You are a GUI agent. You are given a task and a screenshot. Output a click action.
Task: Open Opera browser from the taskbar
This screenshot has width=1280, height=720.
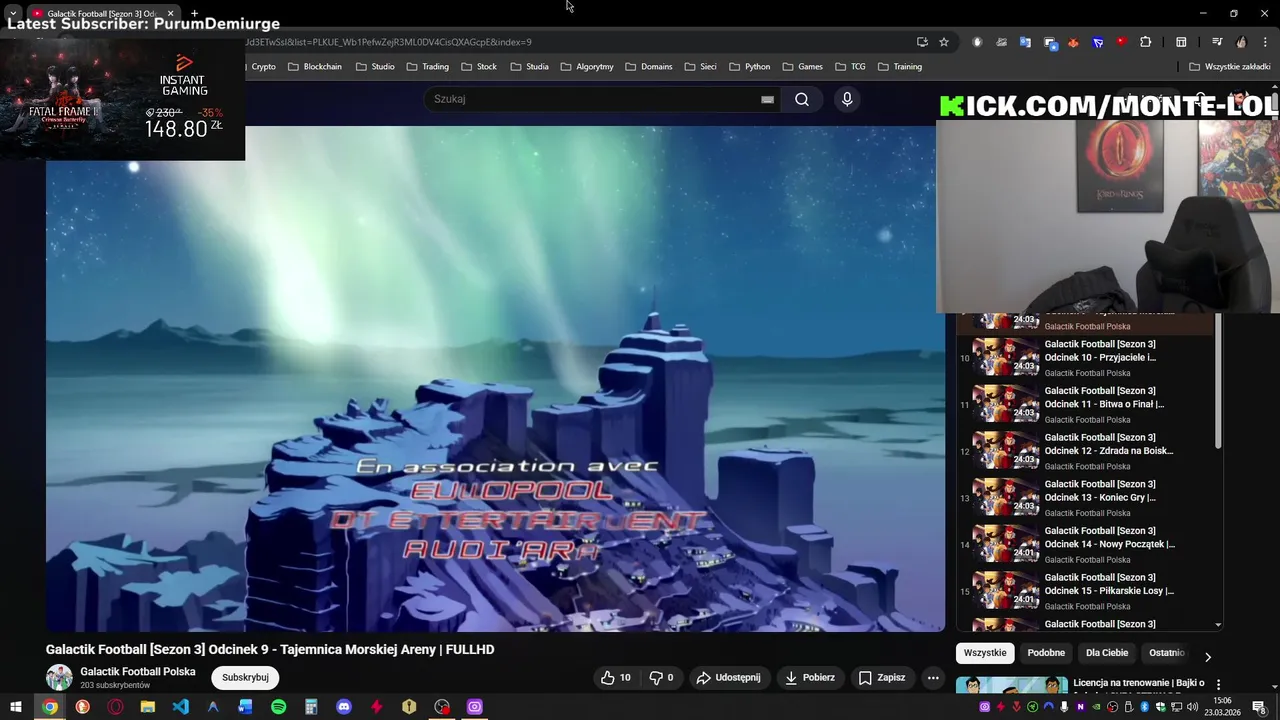(115, 707)
